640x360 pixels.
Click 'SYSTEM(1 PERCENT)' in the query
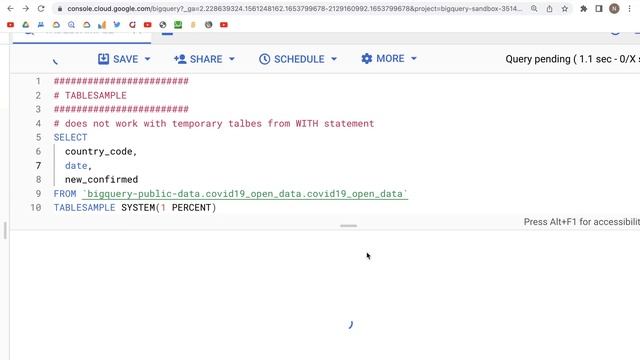(169, 207)
